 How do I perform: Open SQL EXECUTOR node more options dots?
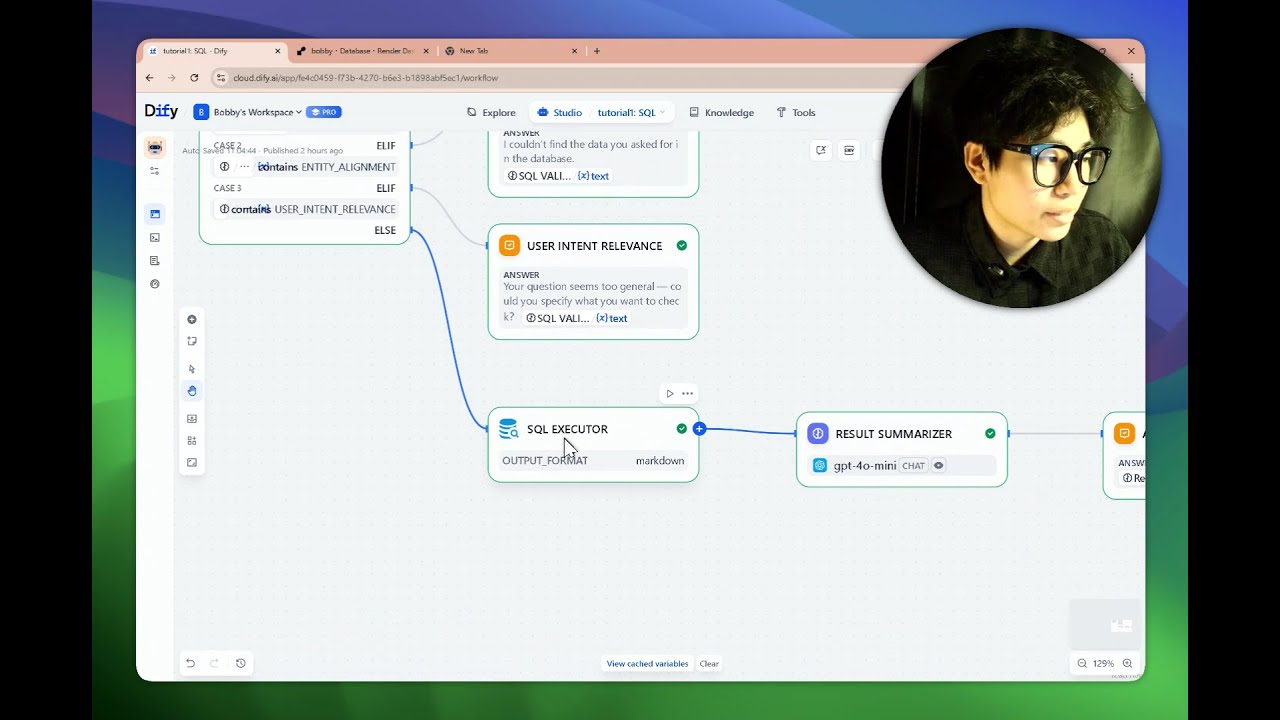coord(687,393)
